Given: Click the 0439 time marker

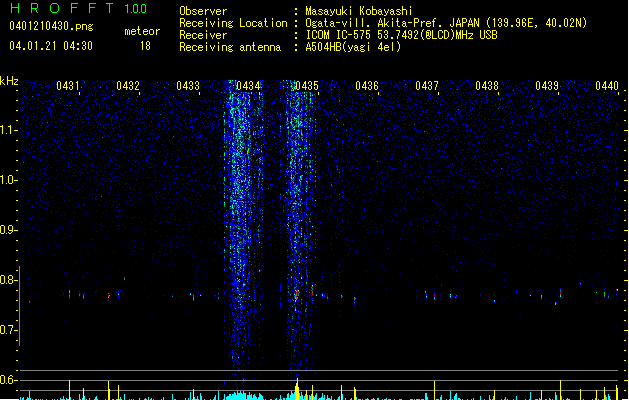Looking at the screenshot, I should tap(547, 86).
